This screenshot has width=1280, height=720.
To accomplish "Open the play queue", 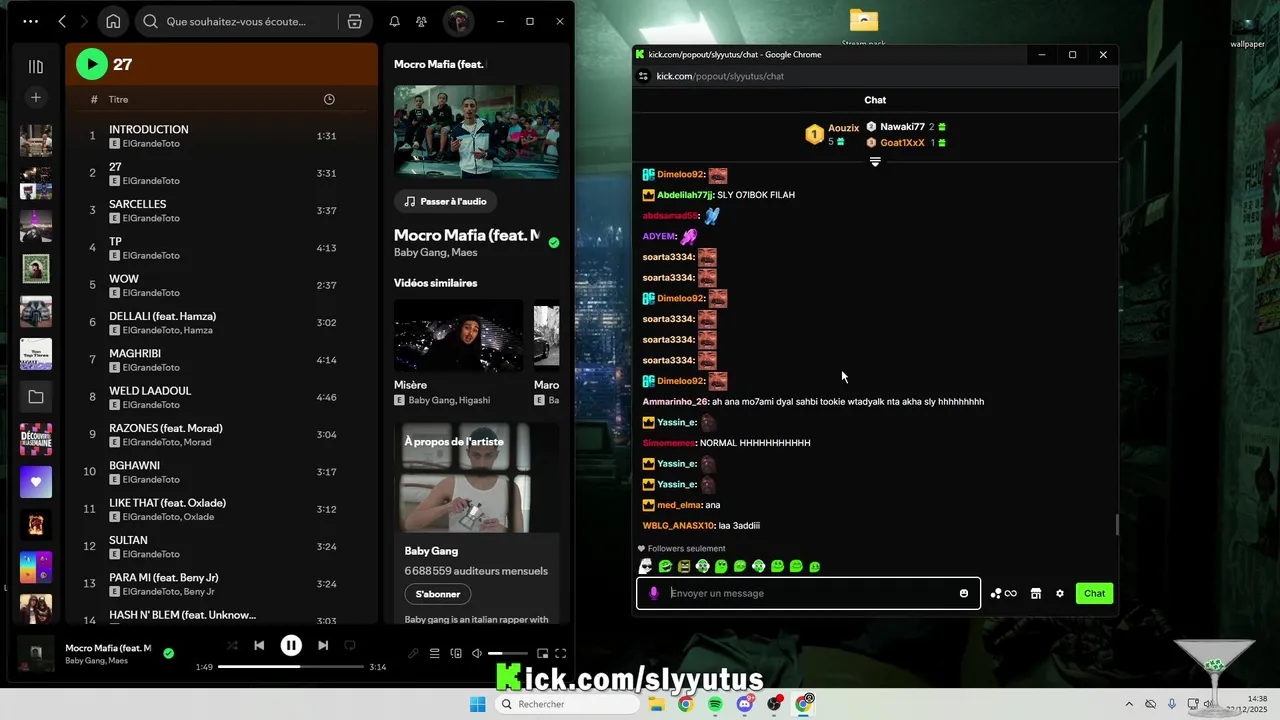I will click(x=435, y=654).
